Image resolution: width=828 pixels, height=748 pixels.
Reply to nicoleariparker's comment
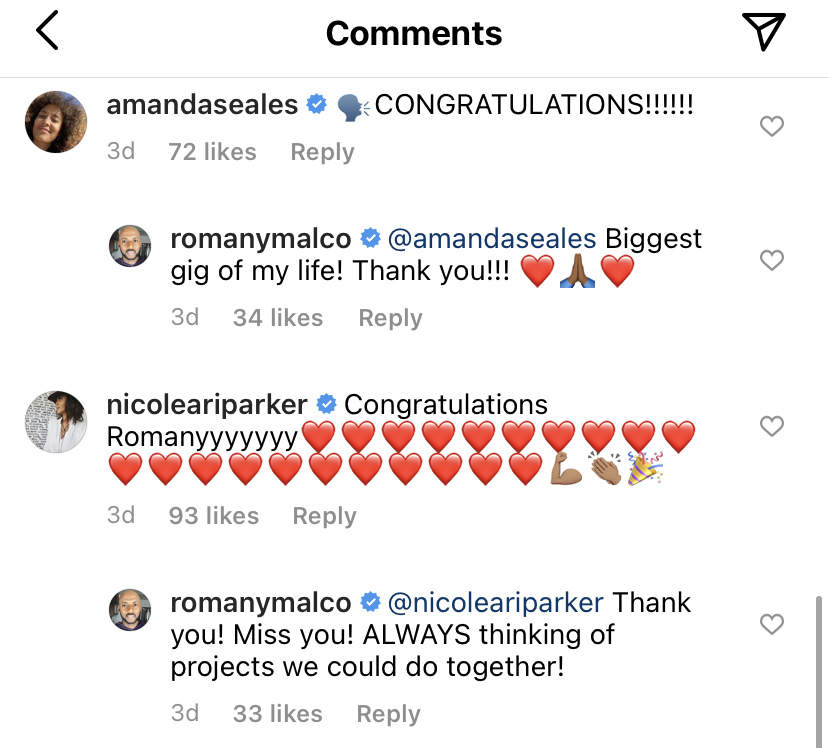click(x=324, y=516)
